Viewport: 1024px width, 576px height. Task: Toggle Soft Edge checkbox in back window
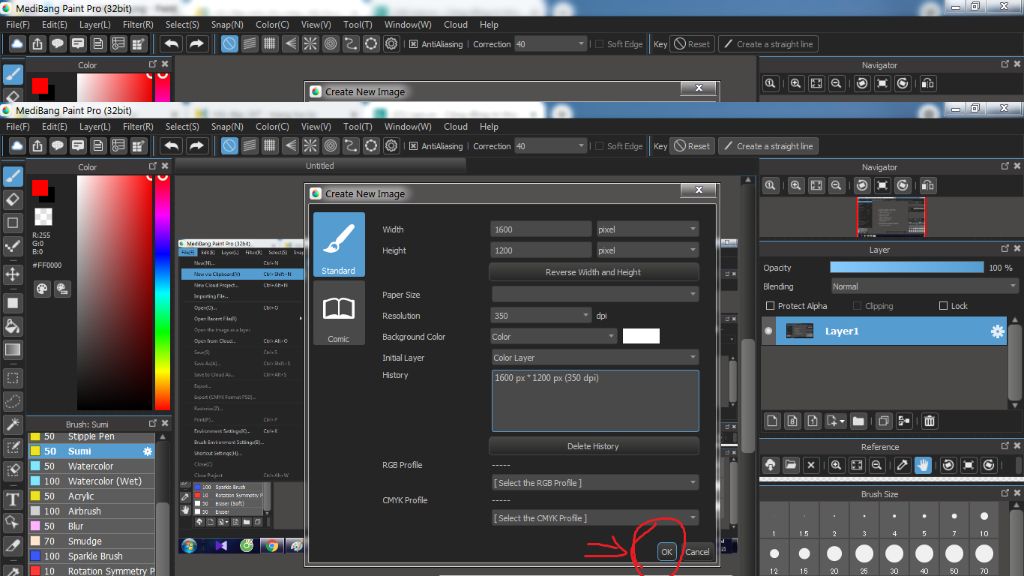599,44
